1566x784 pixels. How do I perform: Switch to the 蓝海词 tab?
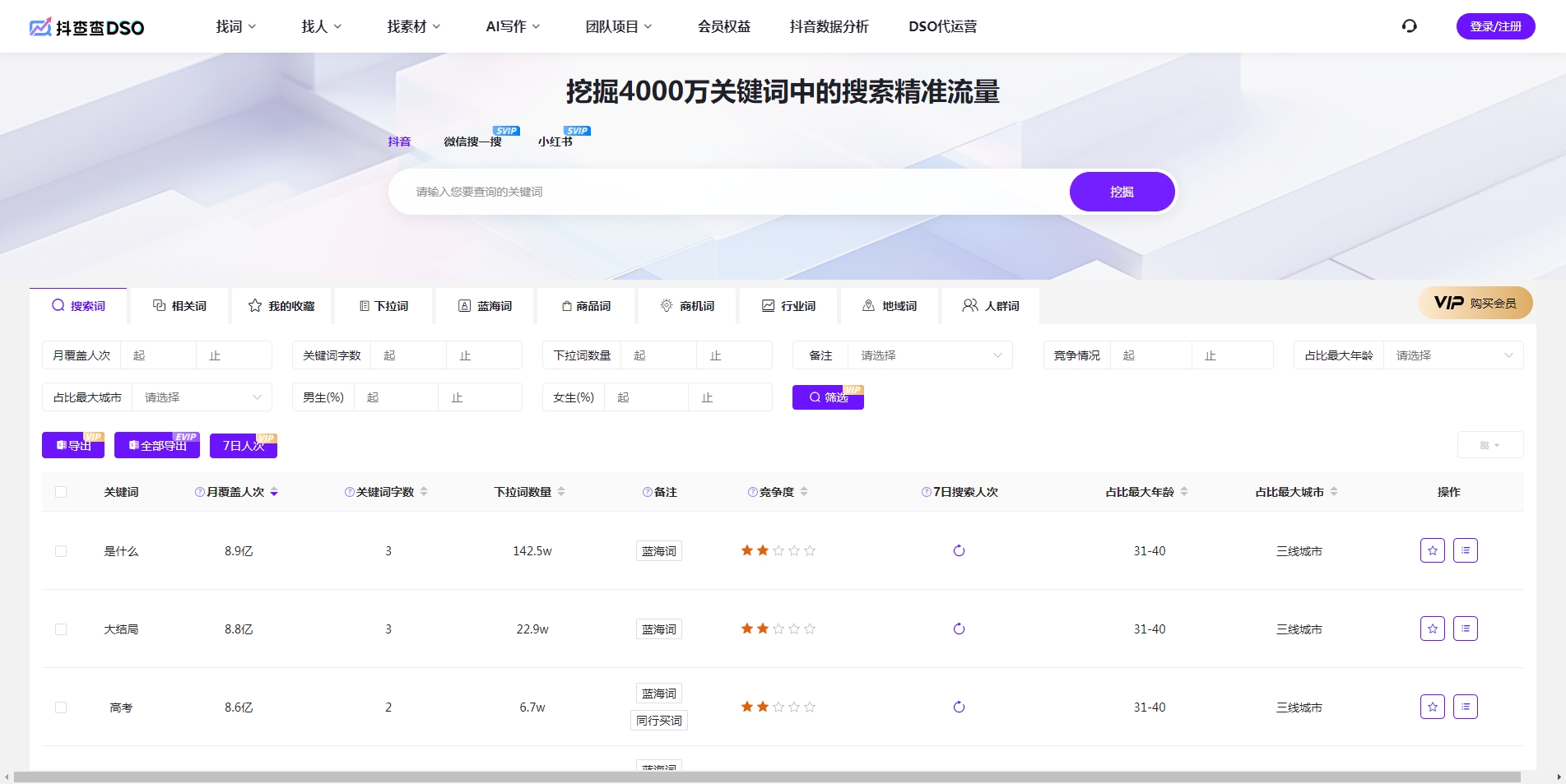[x=485, y=306]
